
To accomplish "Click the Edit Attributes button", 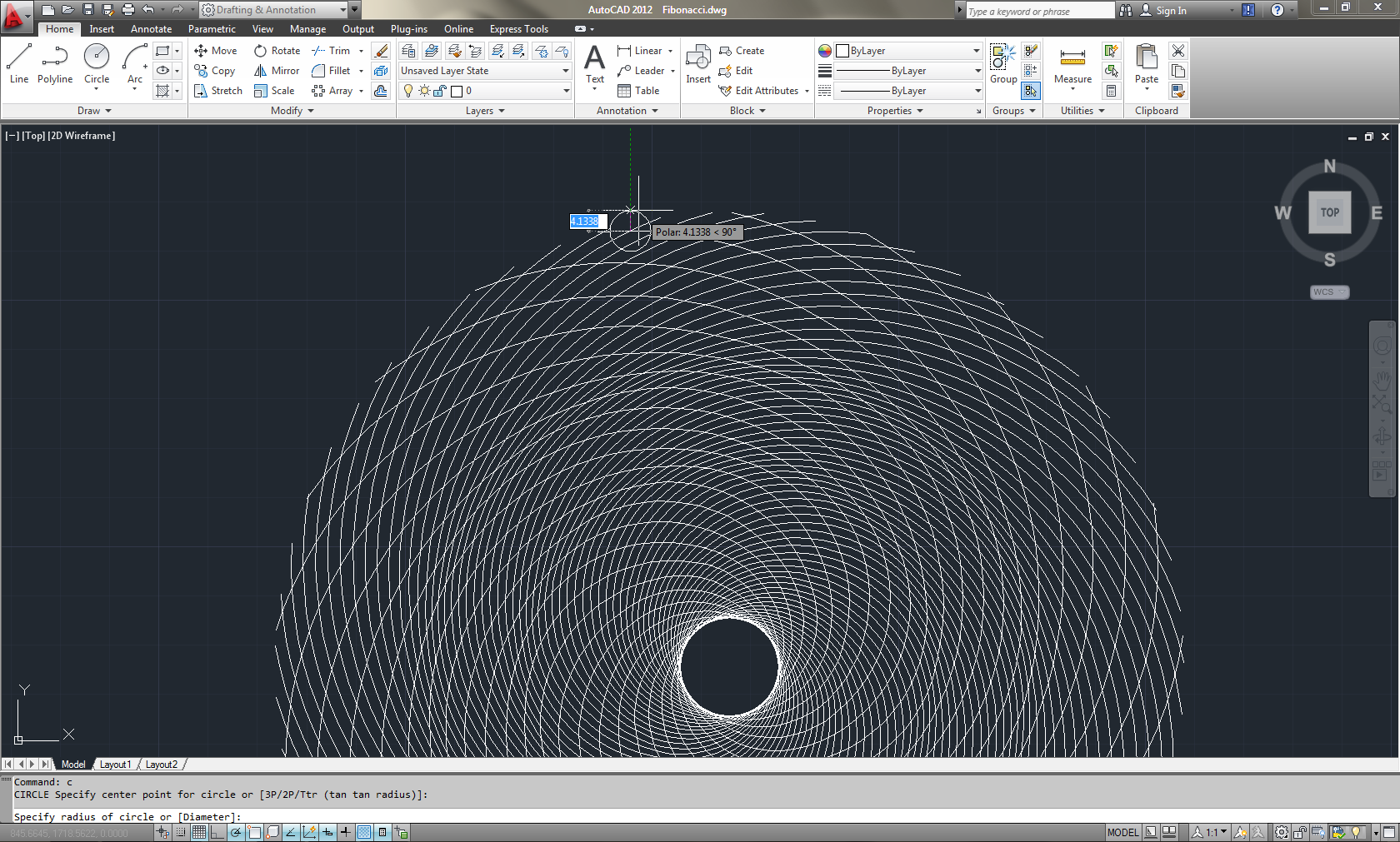I will click(x=758, y=91).
